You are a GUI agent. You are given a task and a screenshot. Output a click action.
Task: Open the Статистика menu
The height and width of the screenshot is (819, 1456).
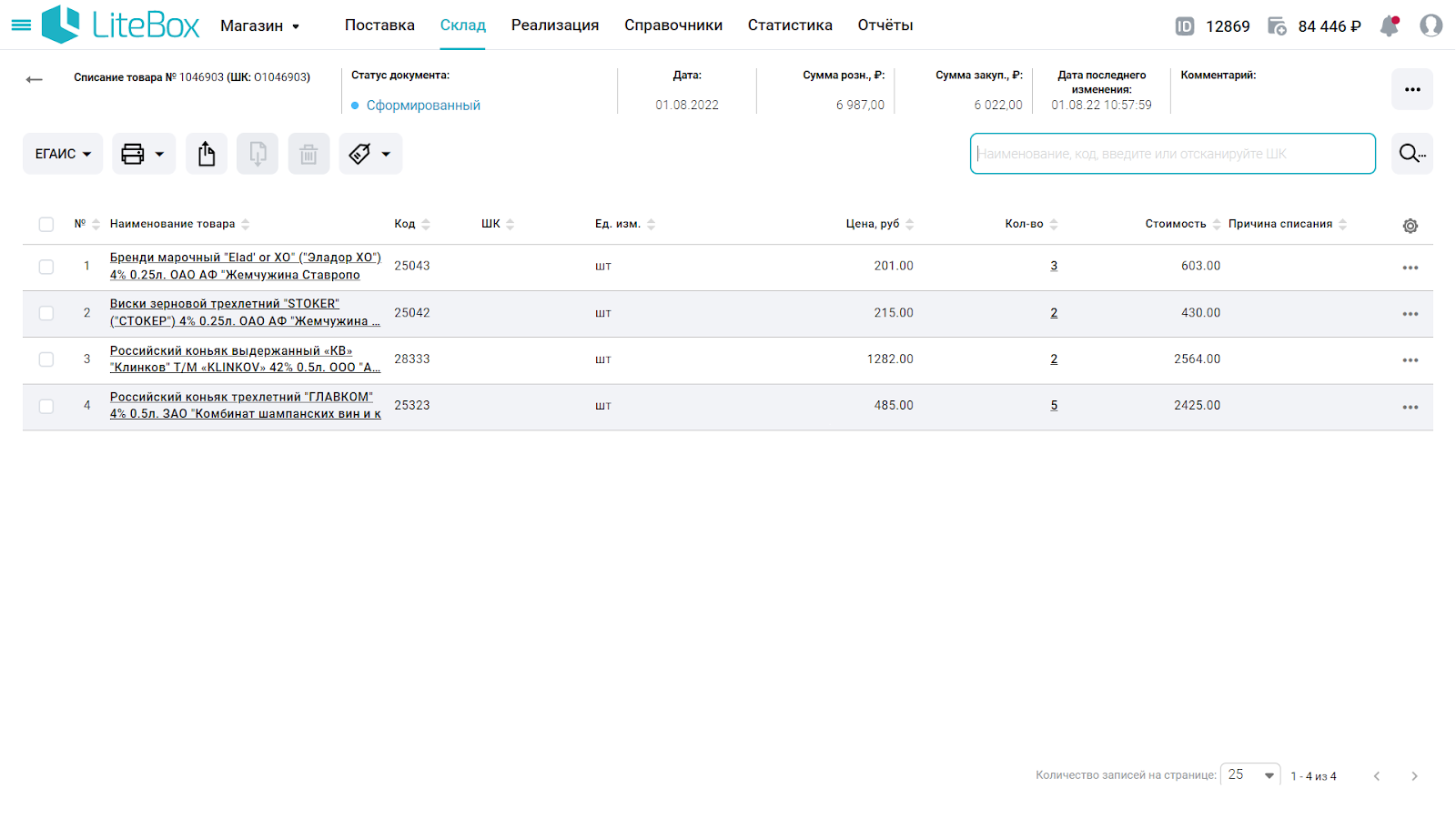tap(790, 25)
